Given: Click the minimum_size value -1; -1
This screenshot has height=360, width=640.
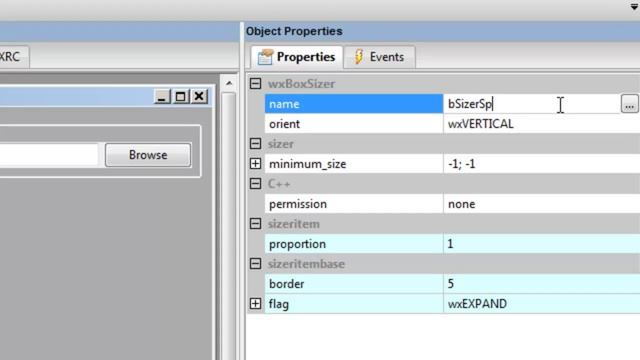Looking at the screenshot, I should 541,164.
